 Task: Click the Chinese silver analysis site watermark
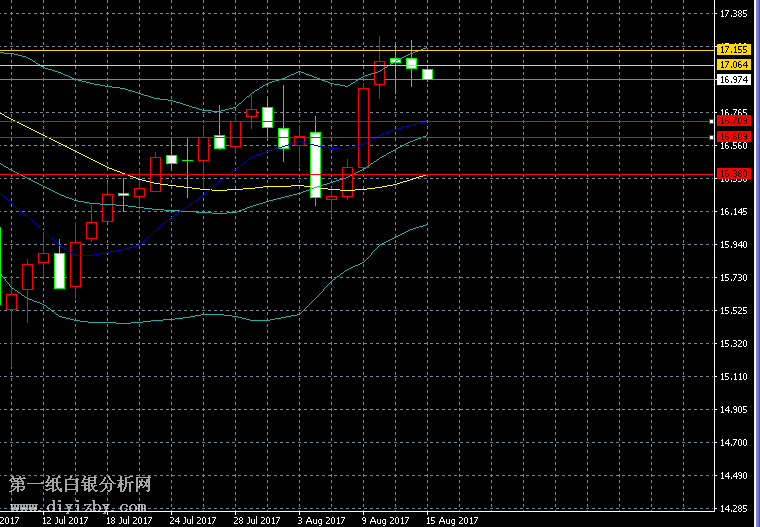tap(80, 485)
